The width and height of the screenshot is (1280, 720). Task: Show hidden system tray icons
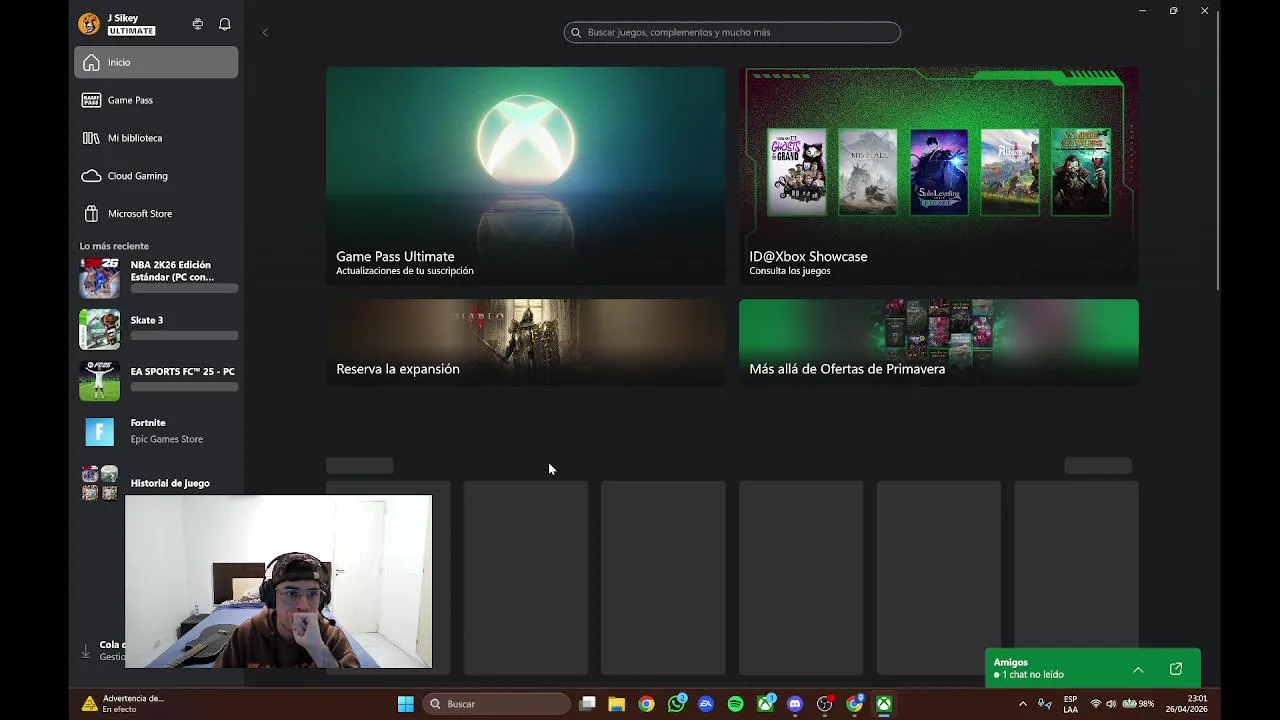1022,704
